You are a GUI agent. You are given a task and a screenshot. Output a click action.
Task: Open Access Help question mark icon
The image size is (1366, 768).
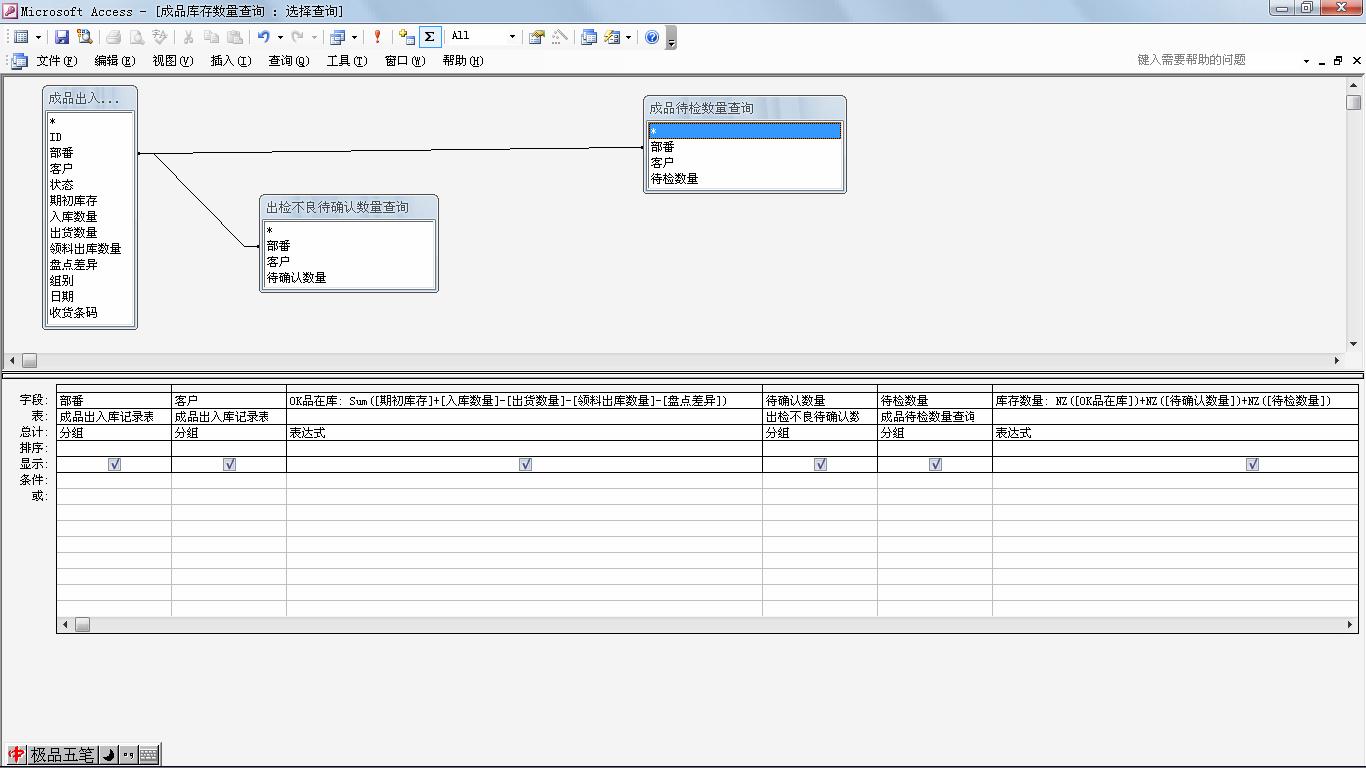click(652, 37)
